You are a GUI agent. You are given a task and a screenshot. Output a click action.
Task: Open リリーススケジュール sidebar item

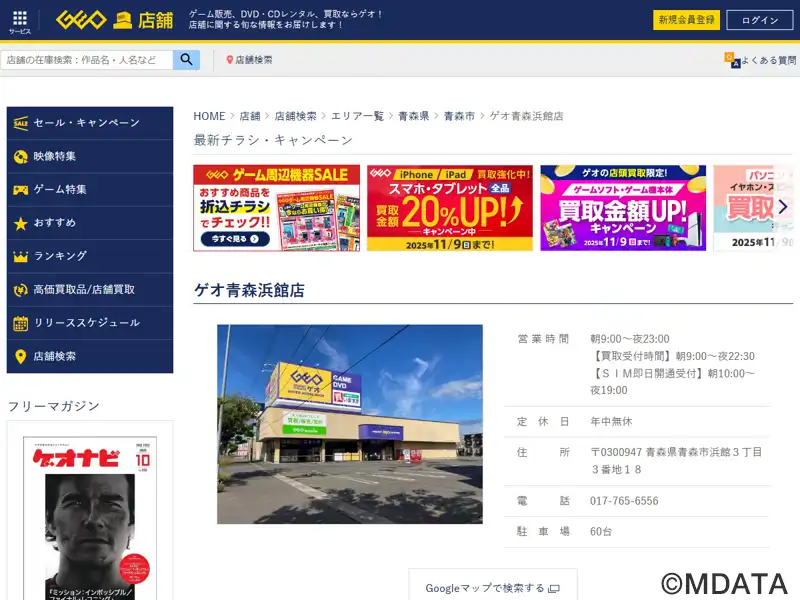pos(90,323)
